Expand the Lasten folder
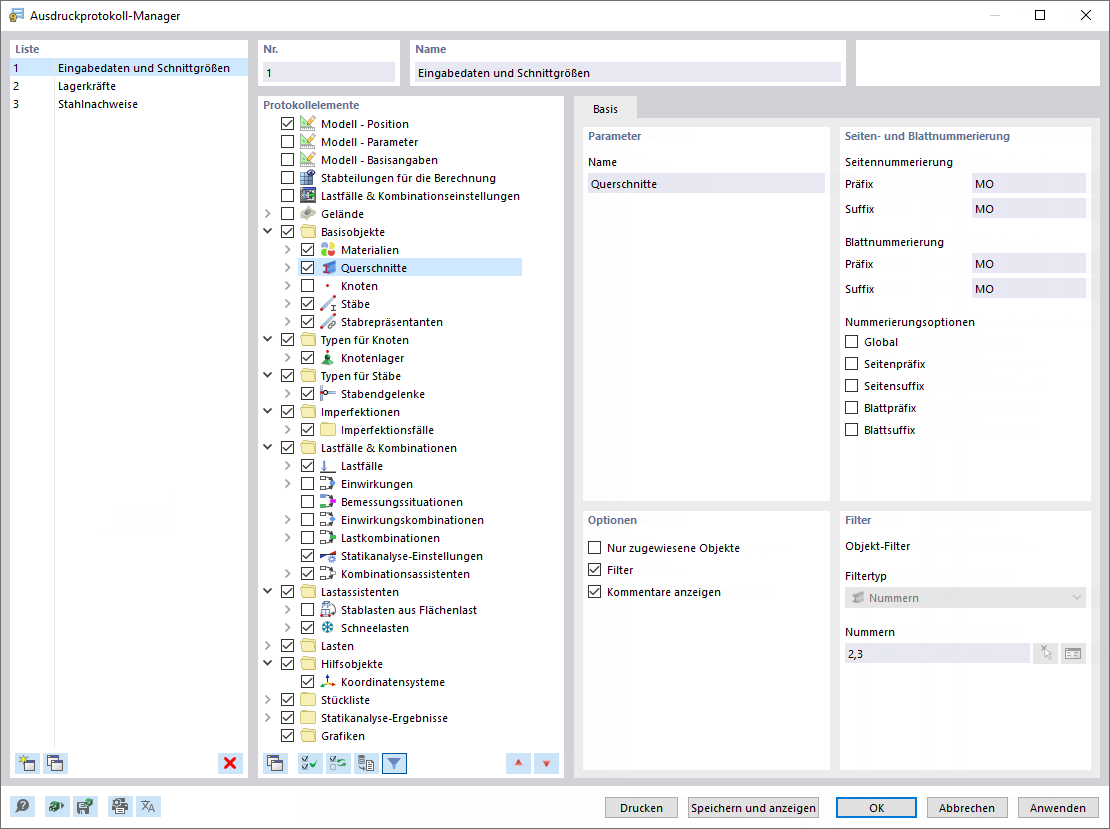Screen dimensions: 1110x829 click(x=268, y=646)
